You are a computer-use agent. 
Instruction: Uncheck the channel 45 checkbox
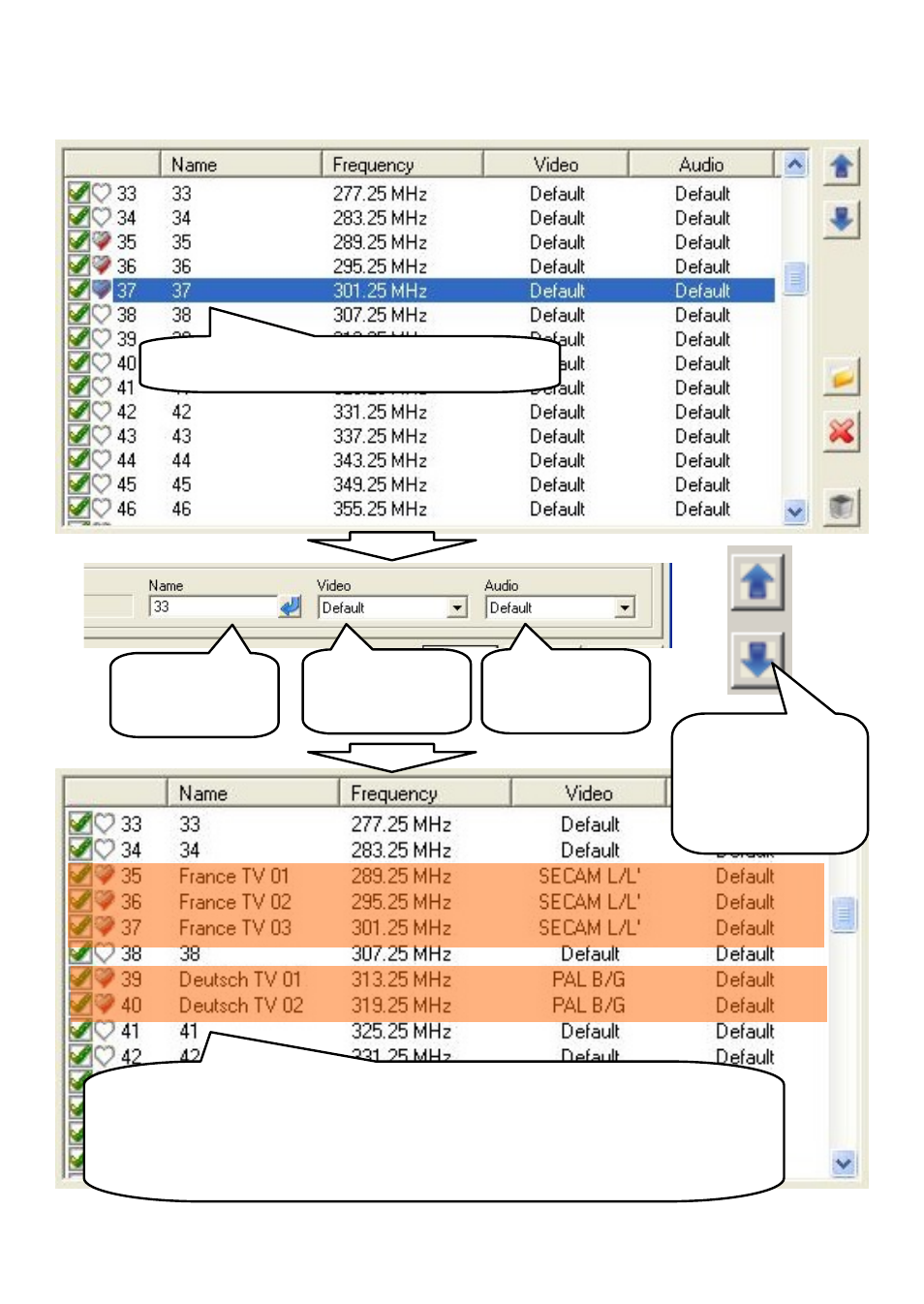[78, 483]
